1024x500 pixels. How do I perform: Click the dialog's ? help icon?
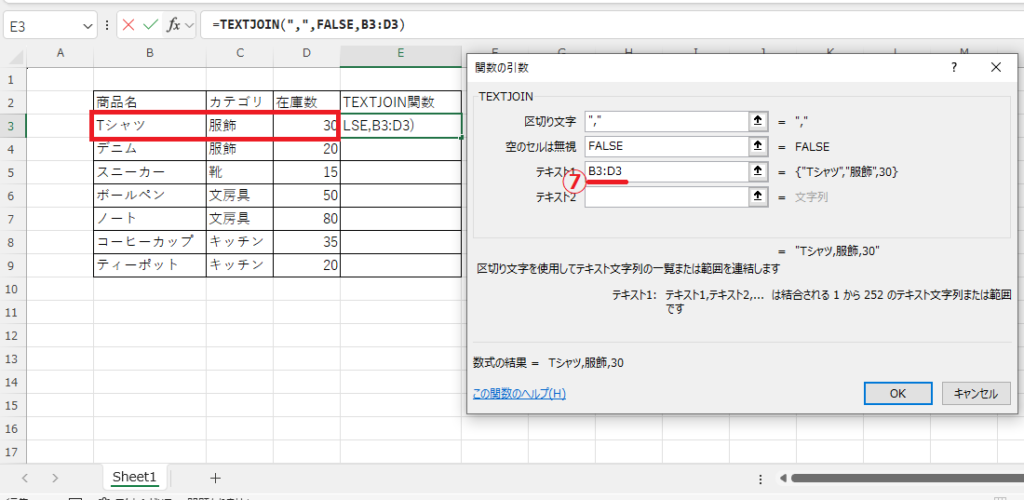953,67
